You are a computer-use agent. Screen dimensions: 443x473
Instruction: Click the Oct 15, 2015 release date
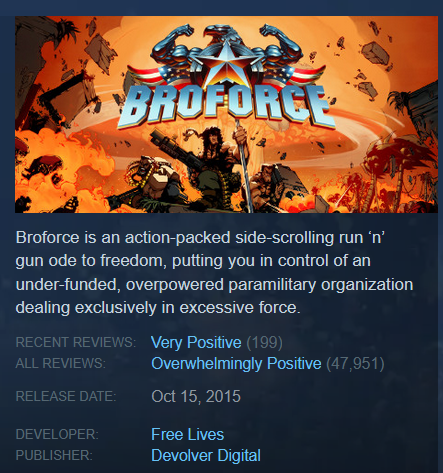tap(196, 396)
